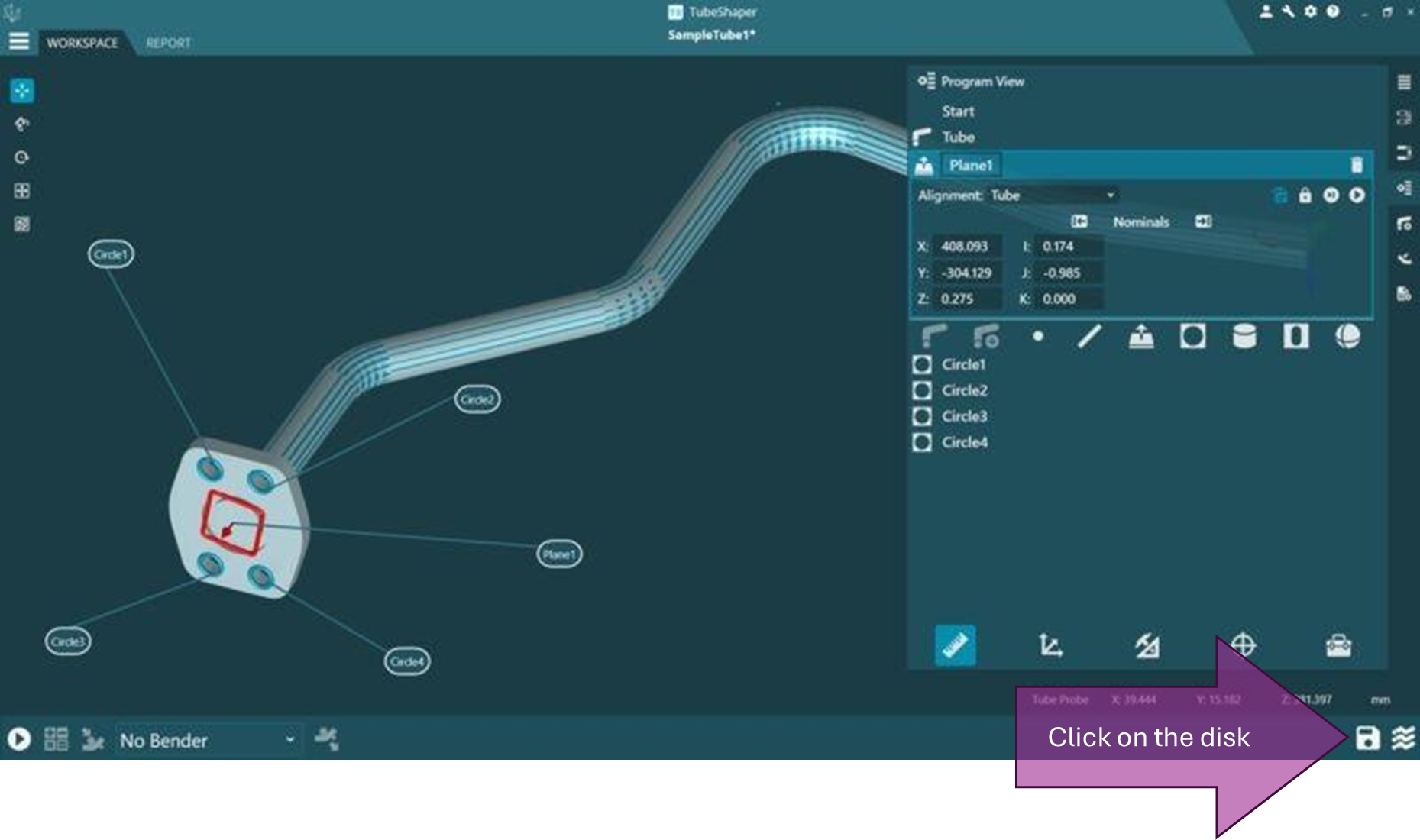The width and height of the screenshot is (1420, 840).
Task: Open the construction tool at panel bottom
Action: tap(1147, 645)
